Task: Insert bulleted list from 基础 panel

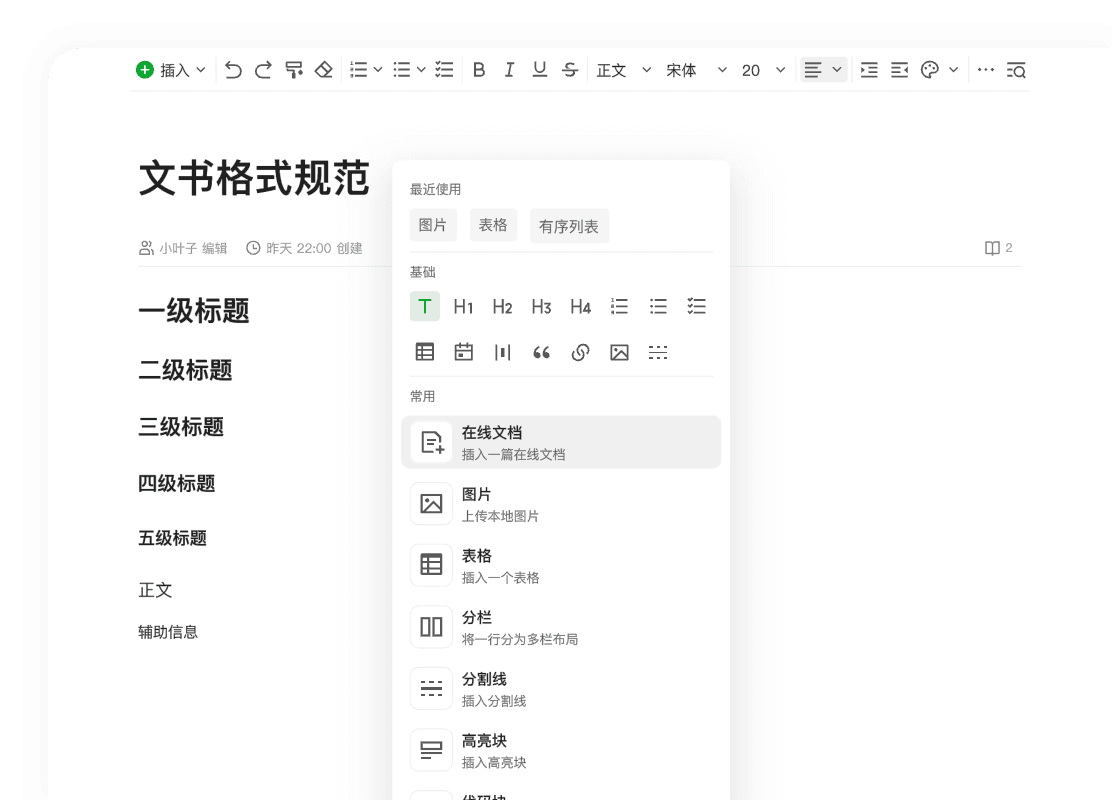Action: pos(658,306)
